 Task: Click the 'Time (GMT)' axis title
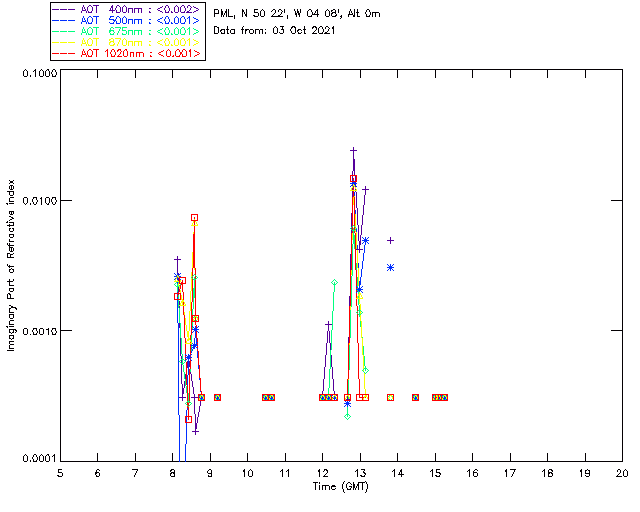click(x=341, y=487)
